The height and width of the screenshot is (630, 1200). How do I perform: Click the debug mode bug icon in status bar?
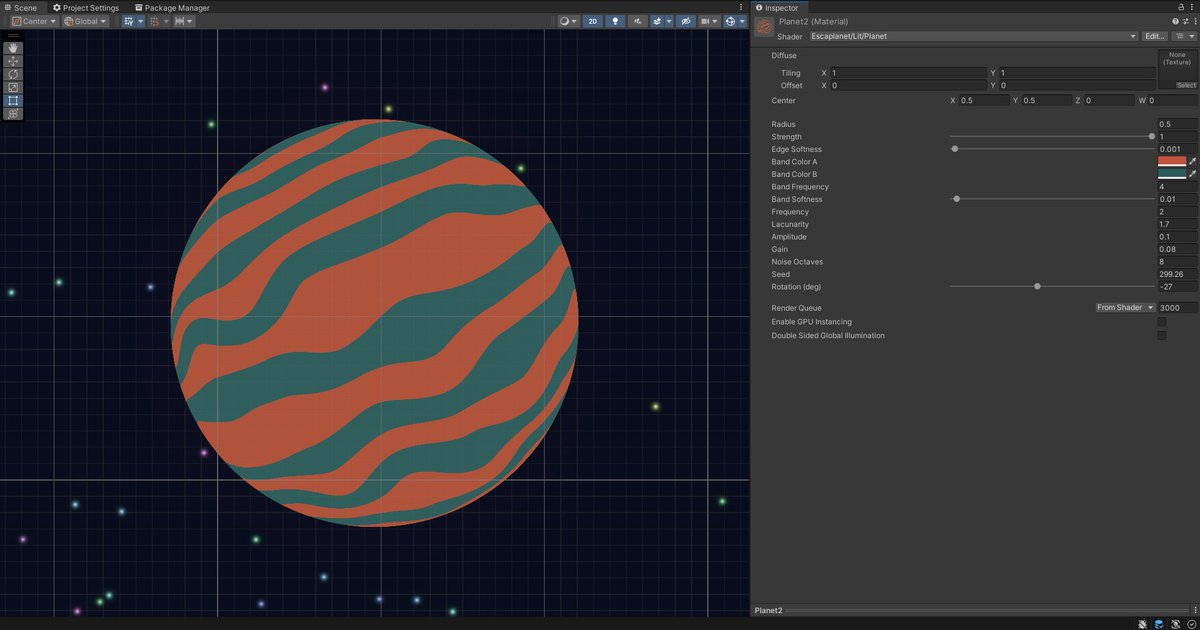click(1144, 623)
